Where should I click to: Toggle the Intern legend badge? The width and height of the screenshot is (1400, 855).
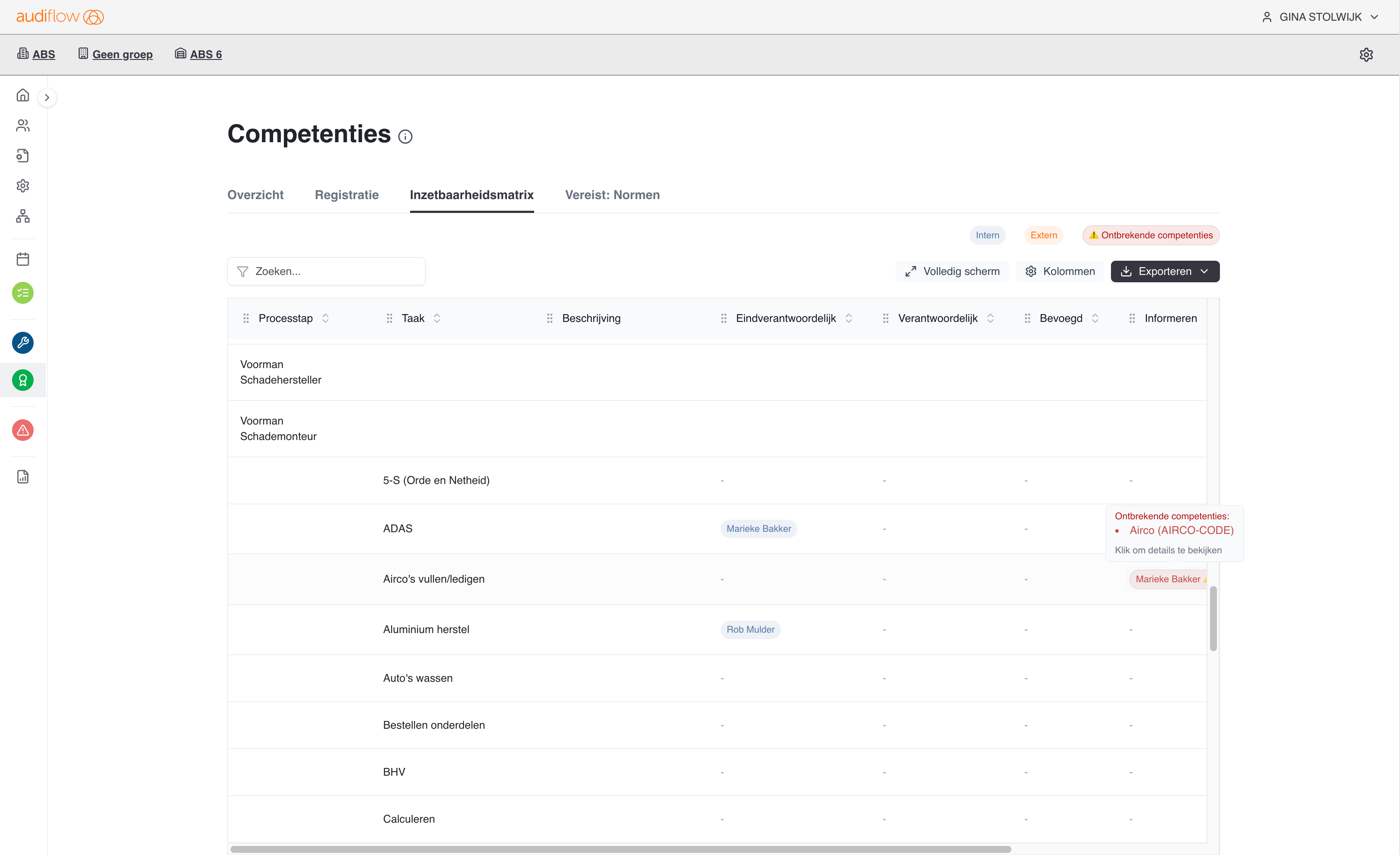987,235
